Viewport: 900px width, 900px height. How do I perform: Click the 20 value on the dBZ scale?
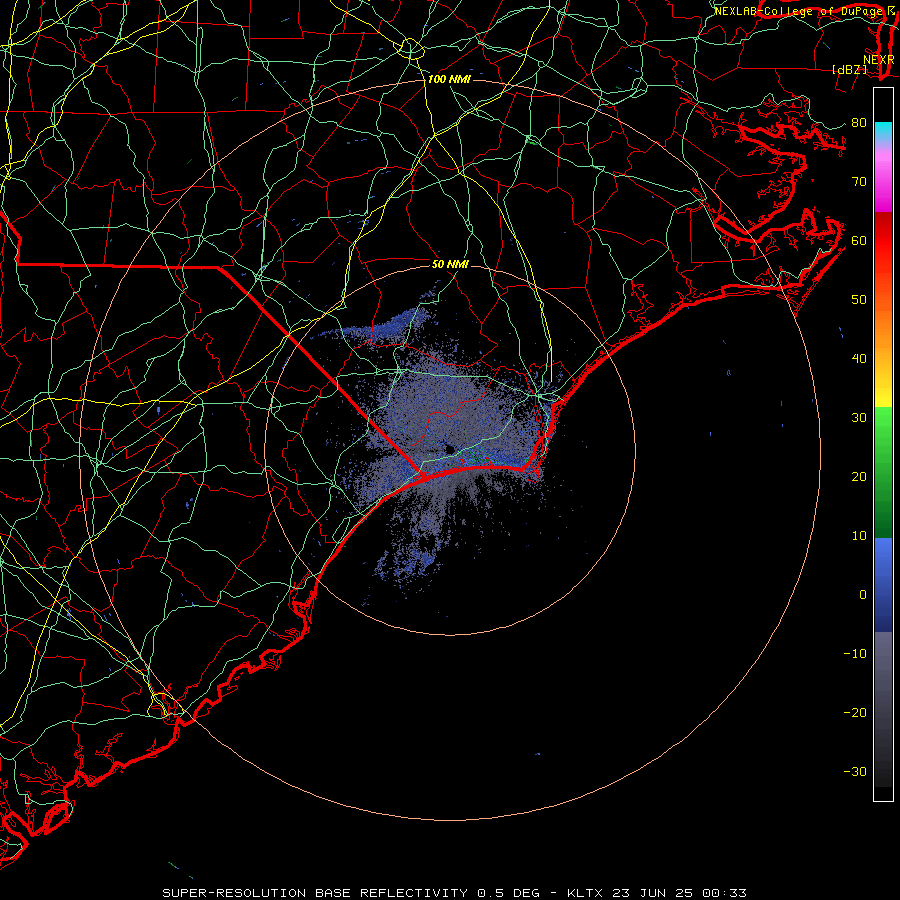(859, 476)
